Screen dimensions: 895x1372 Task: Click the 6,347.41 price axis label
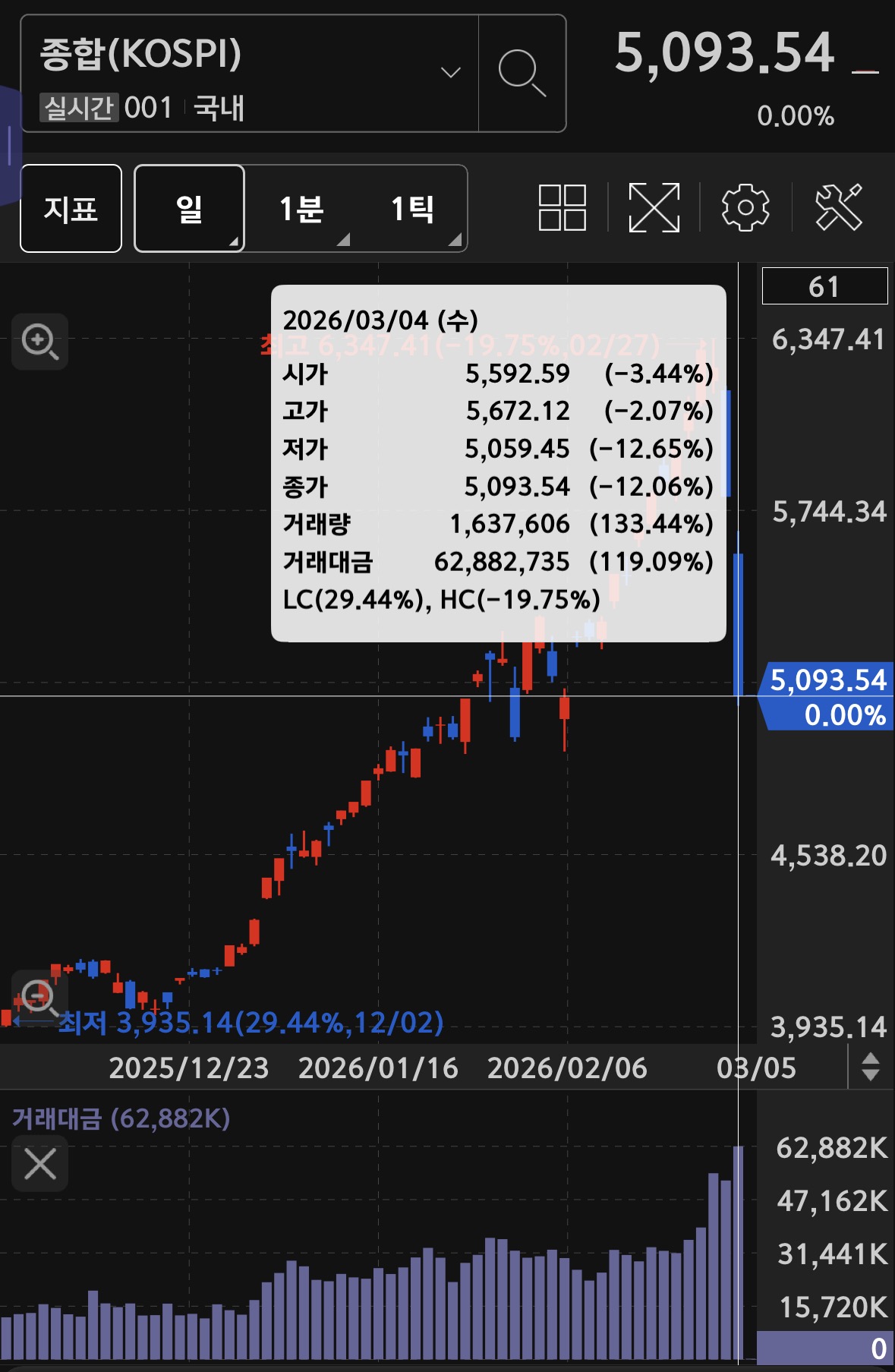pyautogui.click(x=829, y=339)
